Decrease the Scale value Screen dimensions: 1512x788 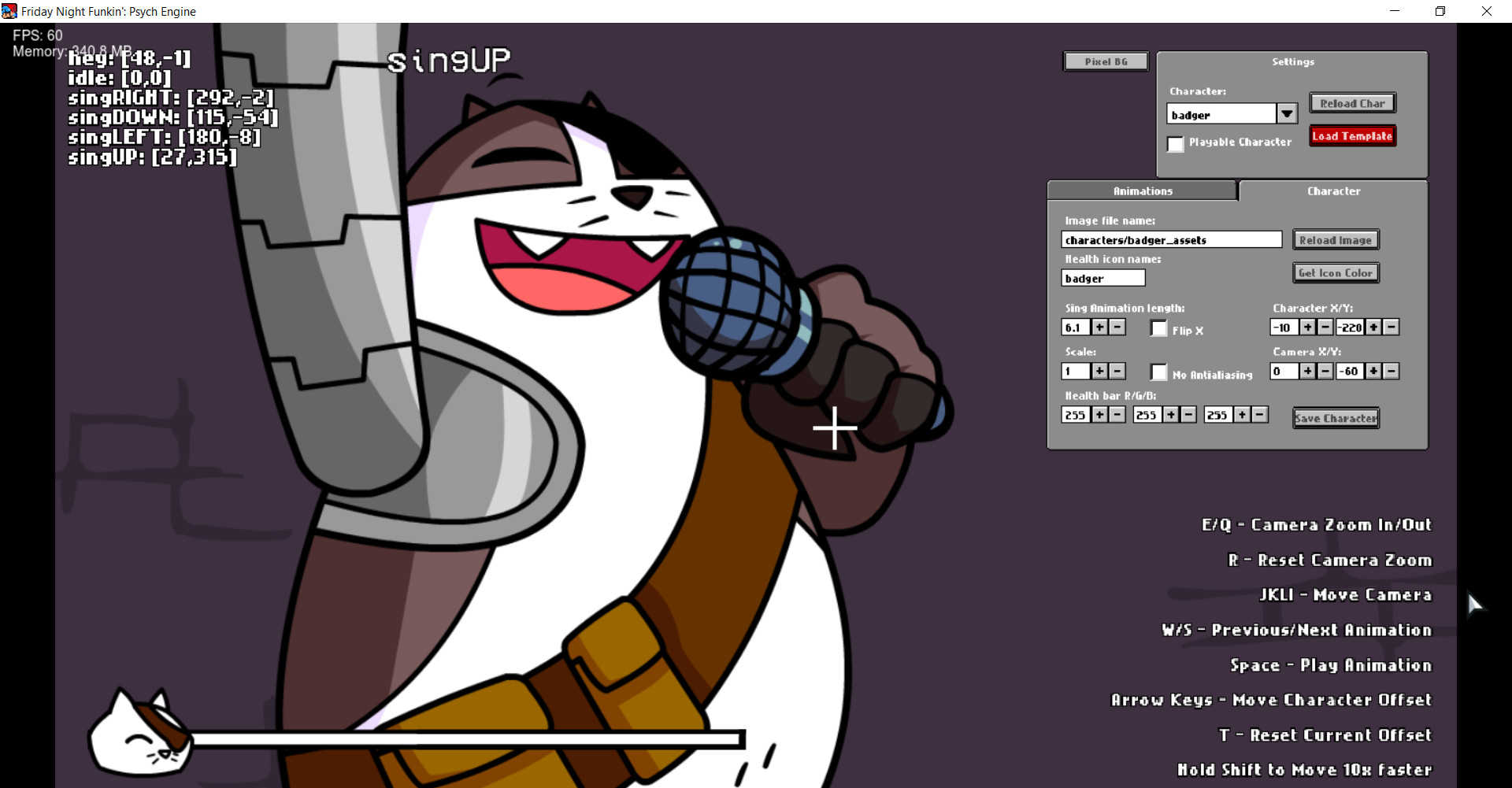tap(1117, 371)
